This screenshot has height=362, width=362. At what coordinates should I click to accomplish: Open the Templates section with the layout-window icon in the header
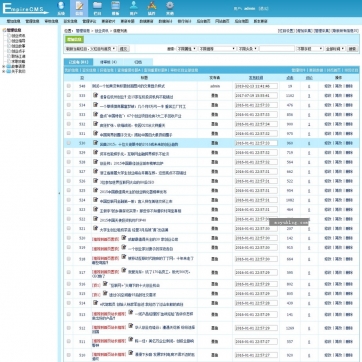pos(115,8)
